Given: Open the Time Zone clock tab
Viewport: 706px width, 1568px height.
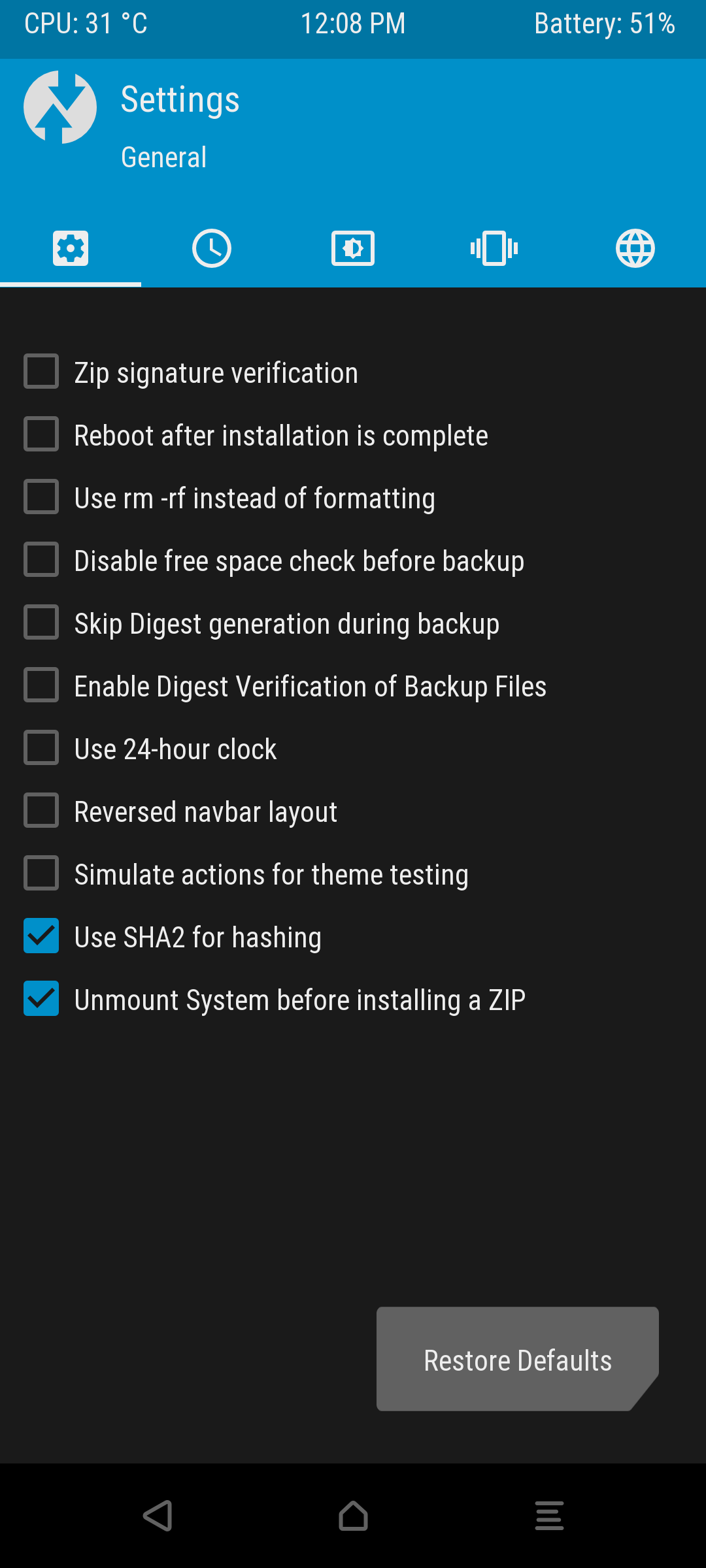Looking at the screenshot, I should 212,248.
